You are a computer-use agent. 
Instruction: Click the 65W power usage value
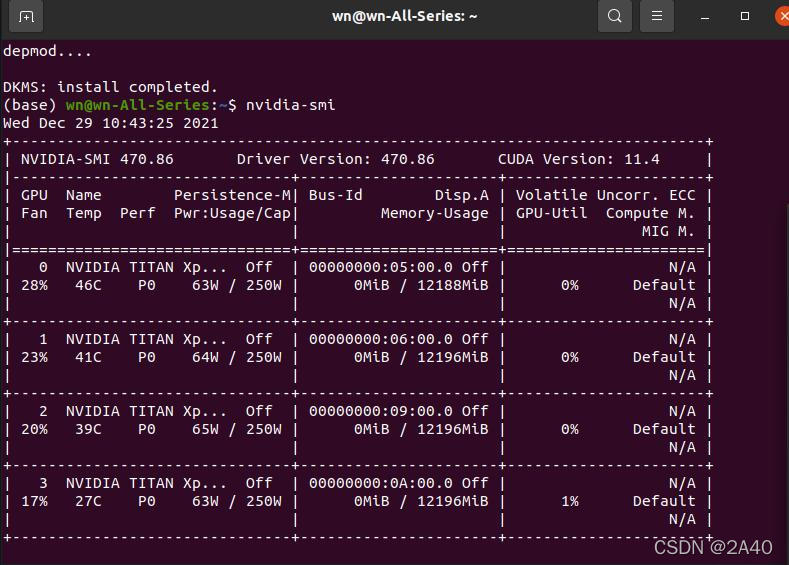tap(205, 429)
